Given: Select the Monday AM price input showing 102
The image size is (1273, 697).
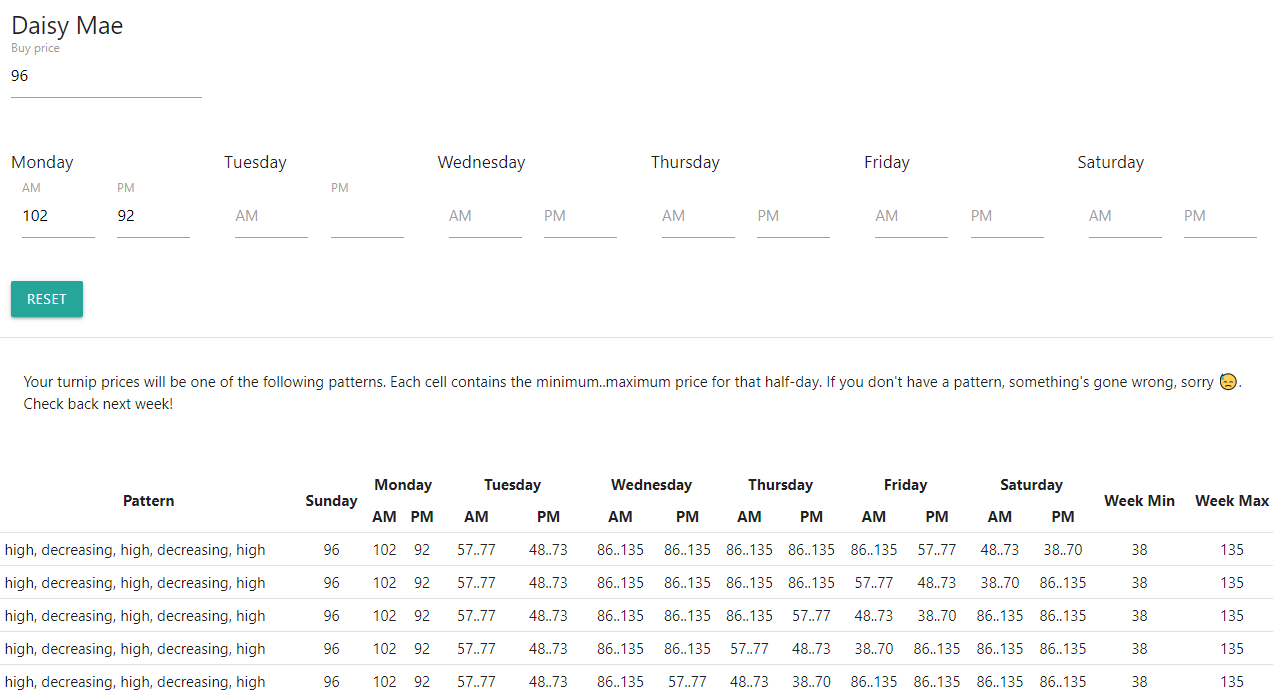Looking at the screenshot, I should pyautogui.click(x=58, y=216).
